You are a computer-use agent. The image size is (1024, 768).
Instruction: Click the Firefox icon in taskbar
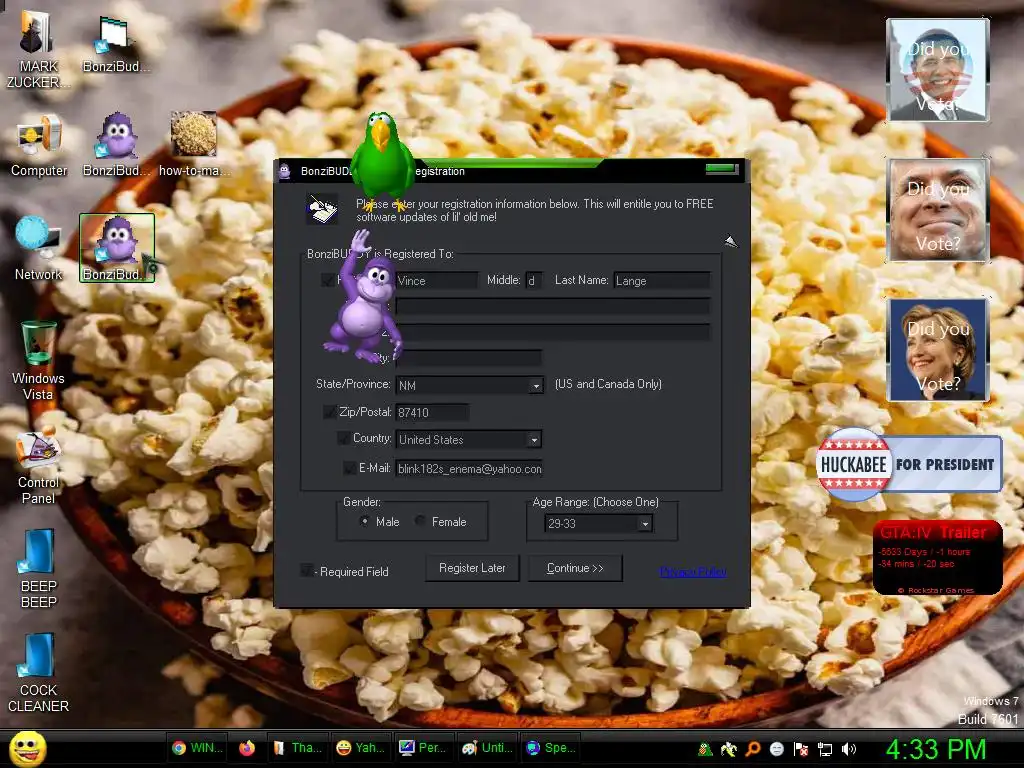tap(247, 748)
